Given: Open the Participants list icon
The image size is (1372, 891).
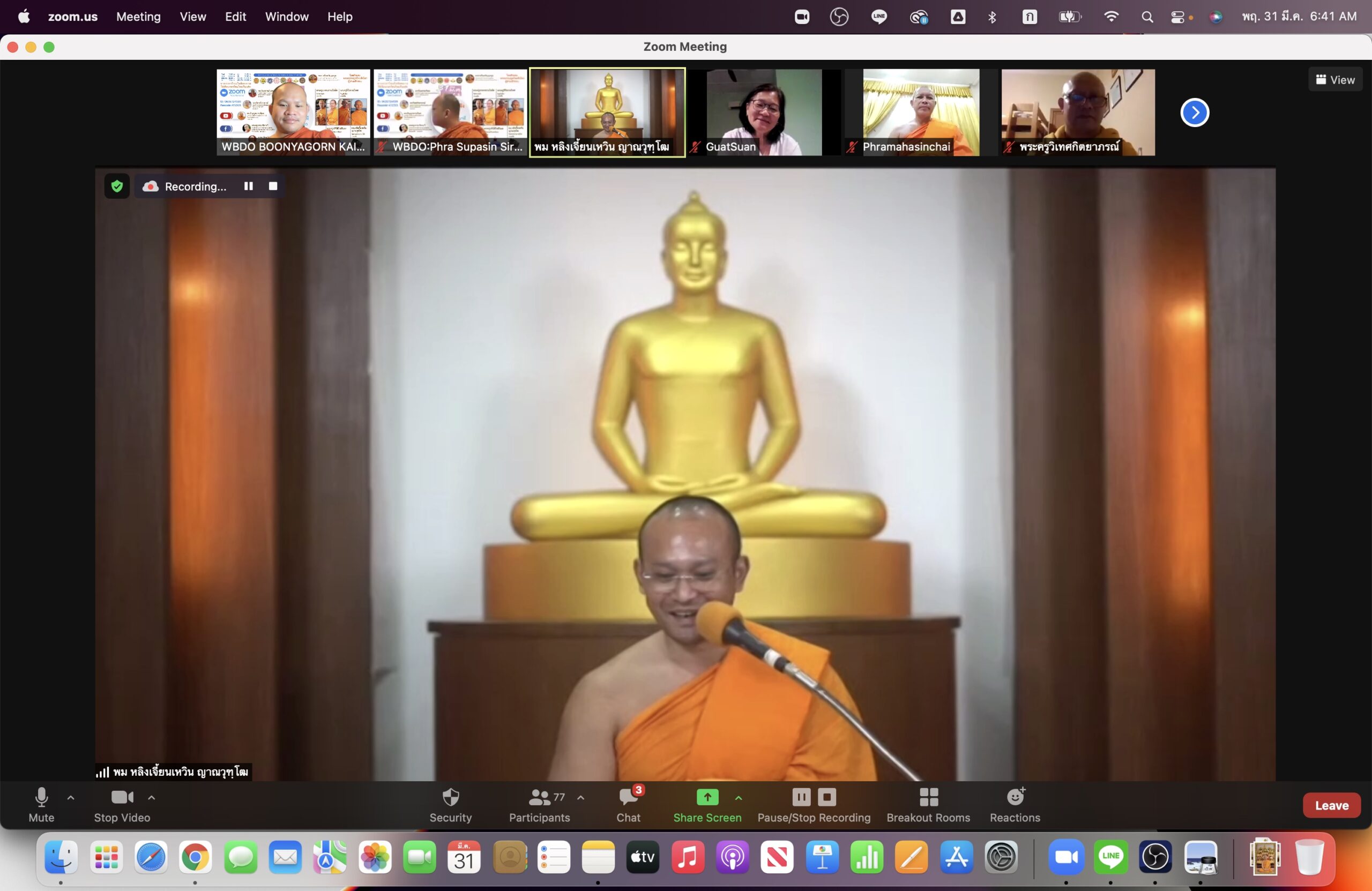Looking at the screenshot, I should pyautogui.click(x=539, y=798).
